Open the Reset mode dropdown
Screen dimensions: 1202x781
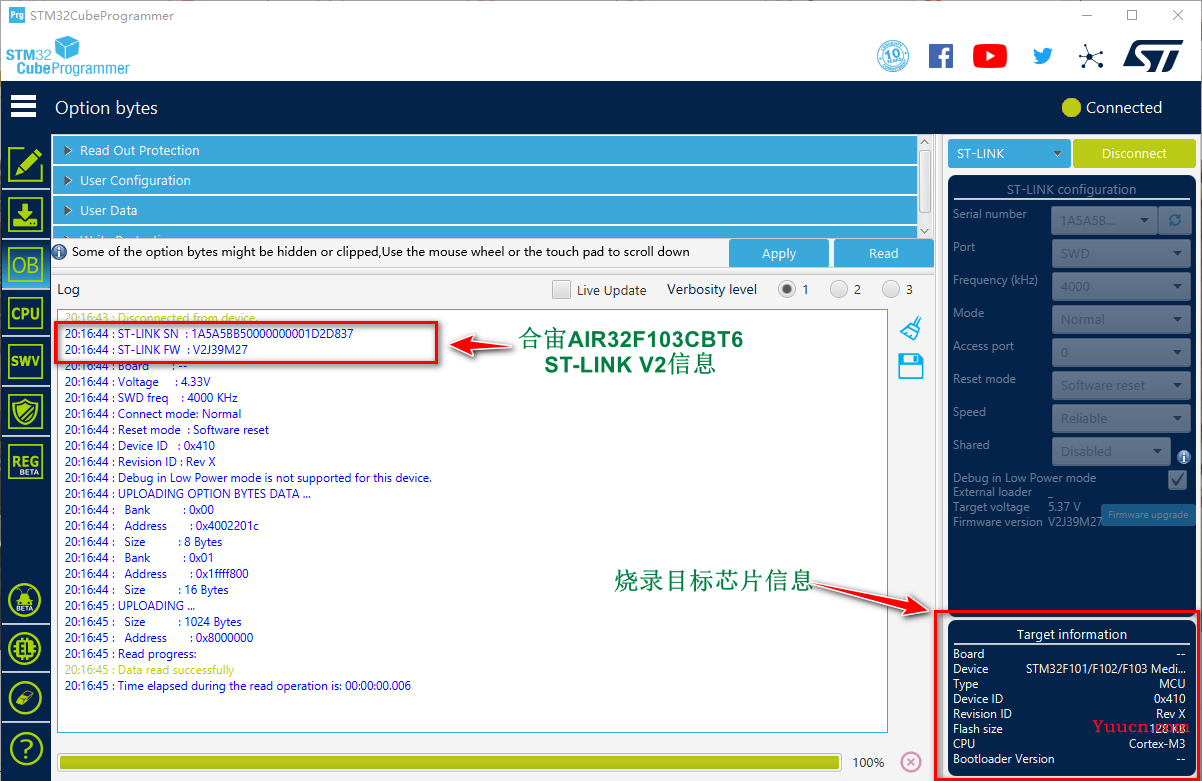coord(1121,385)
